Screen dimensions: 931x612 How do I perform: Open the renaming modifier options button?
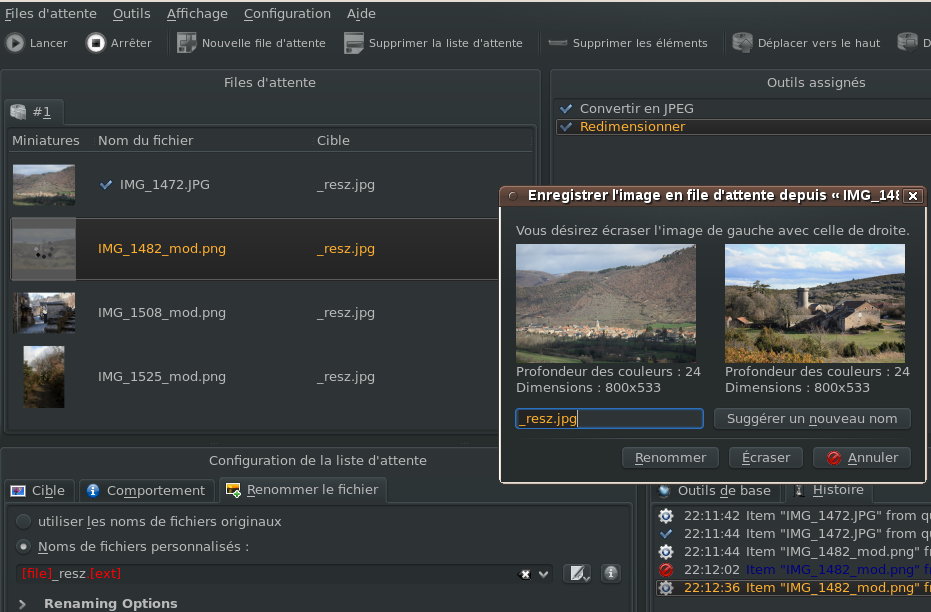point(577,574)
